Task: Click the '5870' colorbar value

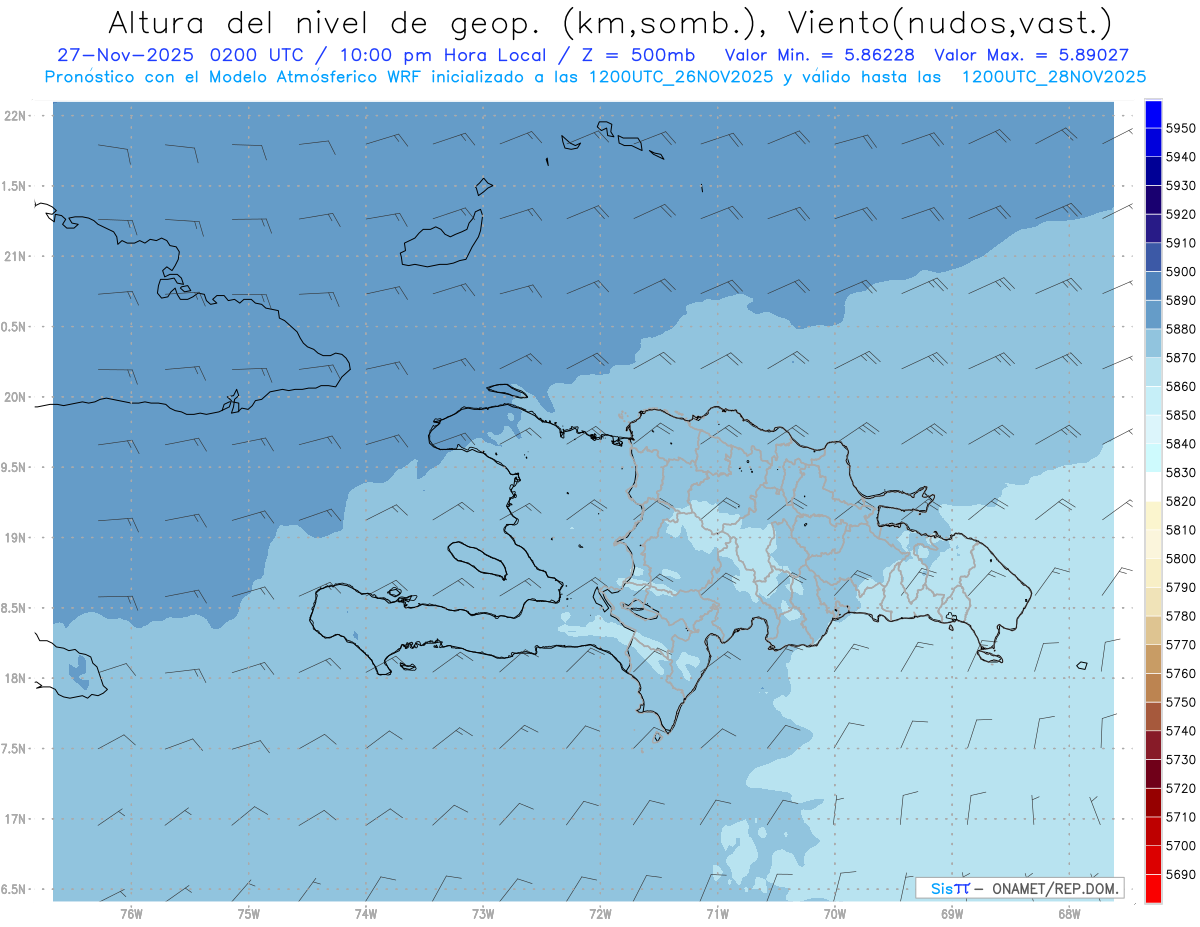Action: coord(1180,358)
